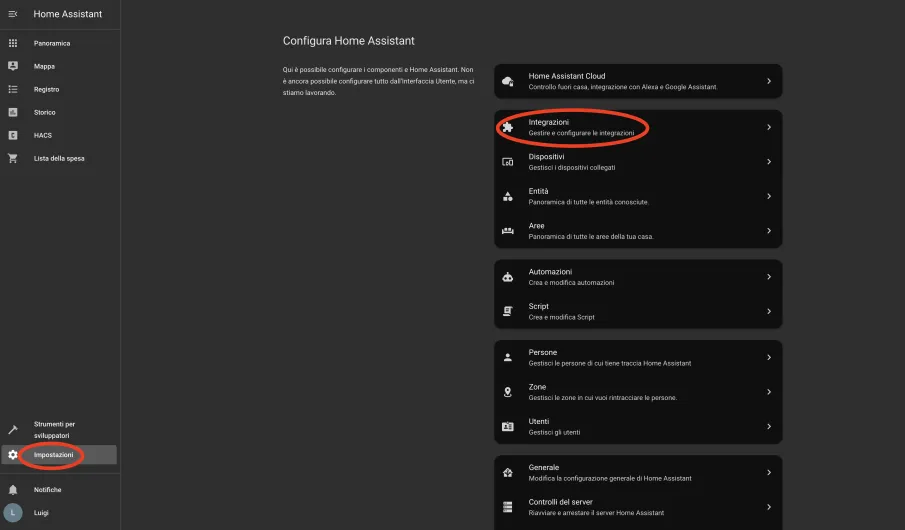Click the Luigi user avatar
905x530 pixels.
(13, 513)
